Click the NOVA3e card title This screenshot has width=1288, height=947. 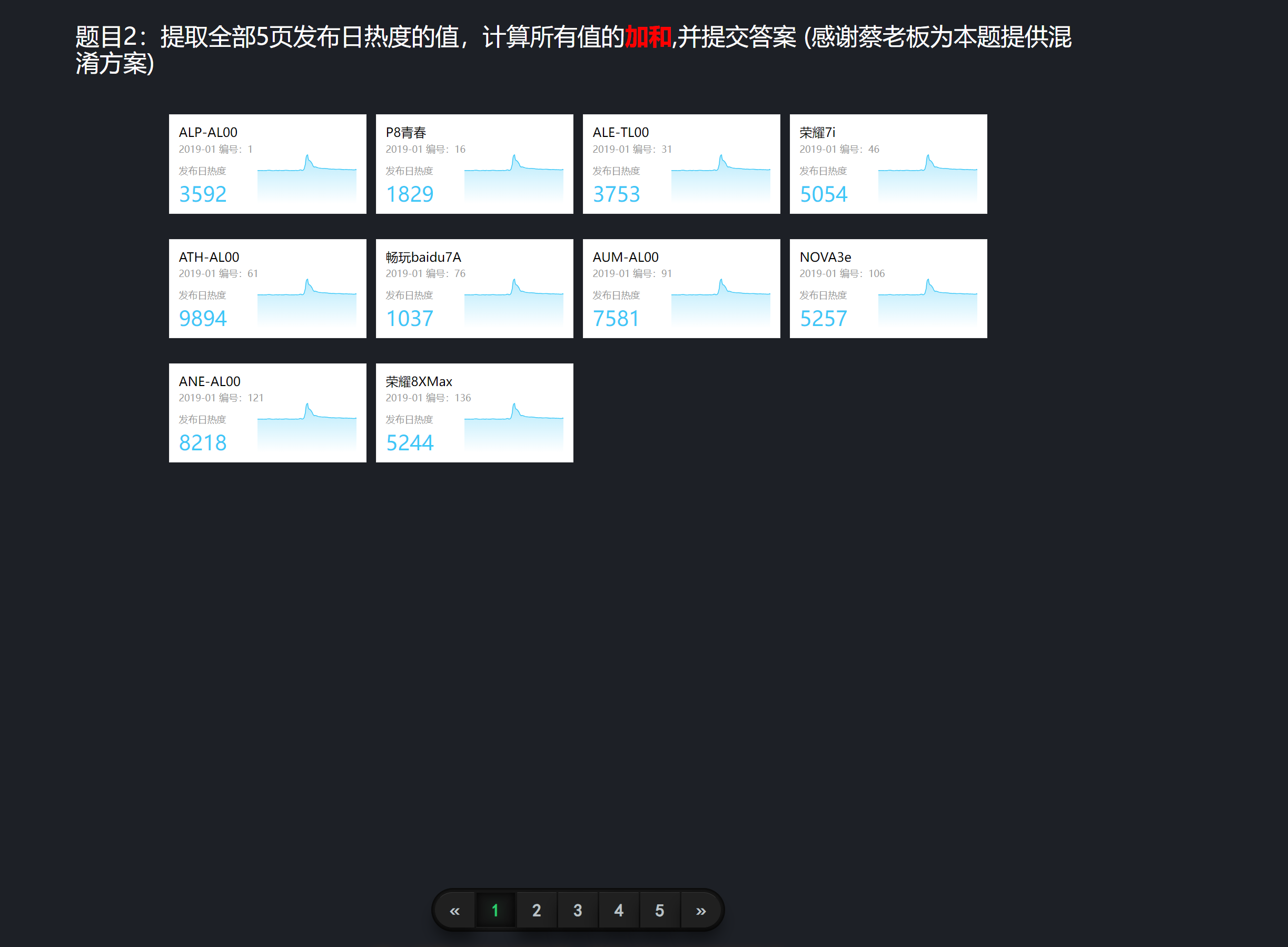[x=825, y=258]
